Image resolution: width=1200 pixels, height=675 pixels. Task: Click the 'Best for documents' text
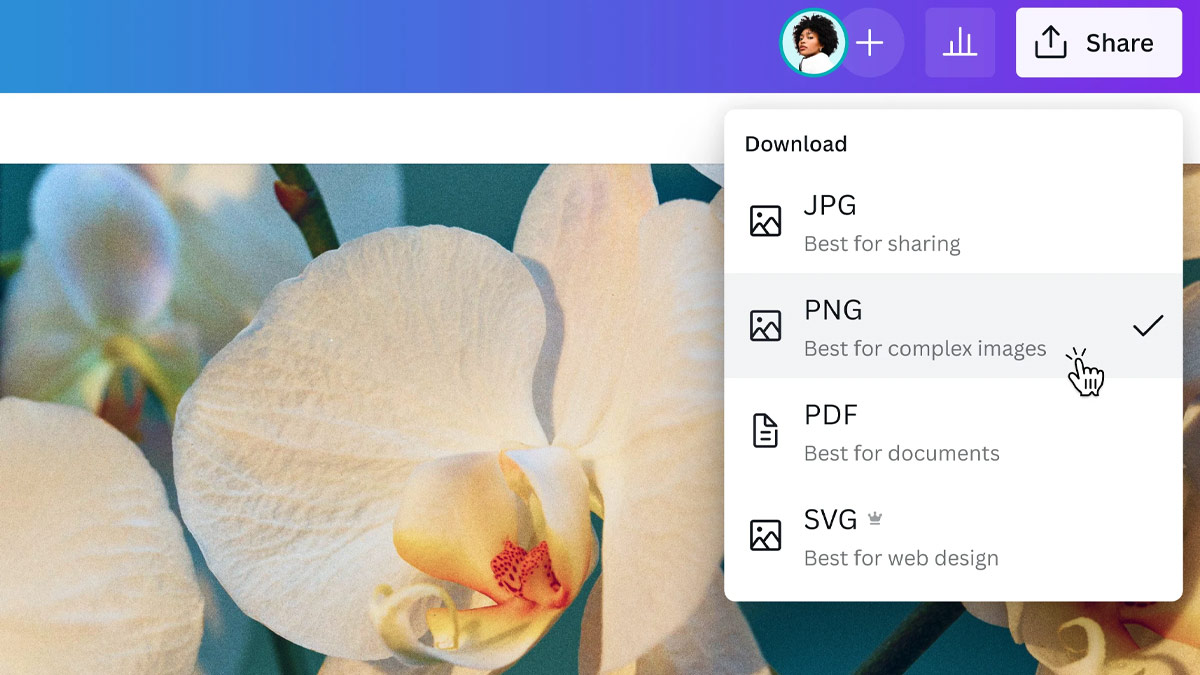pyautogui.click(x=901, y=454)
